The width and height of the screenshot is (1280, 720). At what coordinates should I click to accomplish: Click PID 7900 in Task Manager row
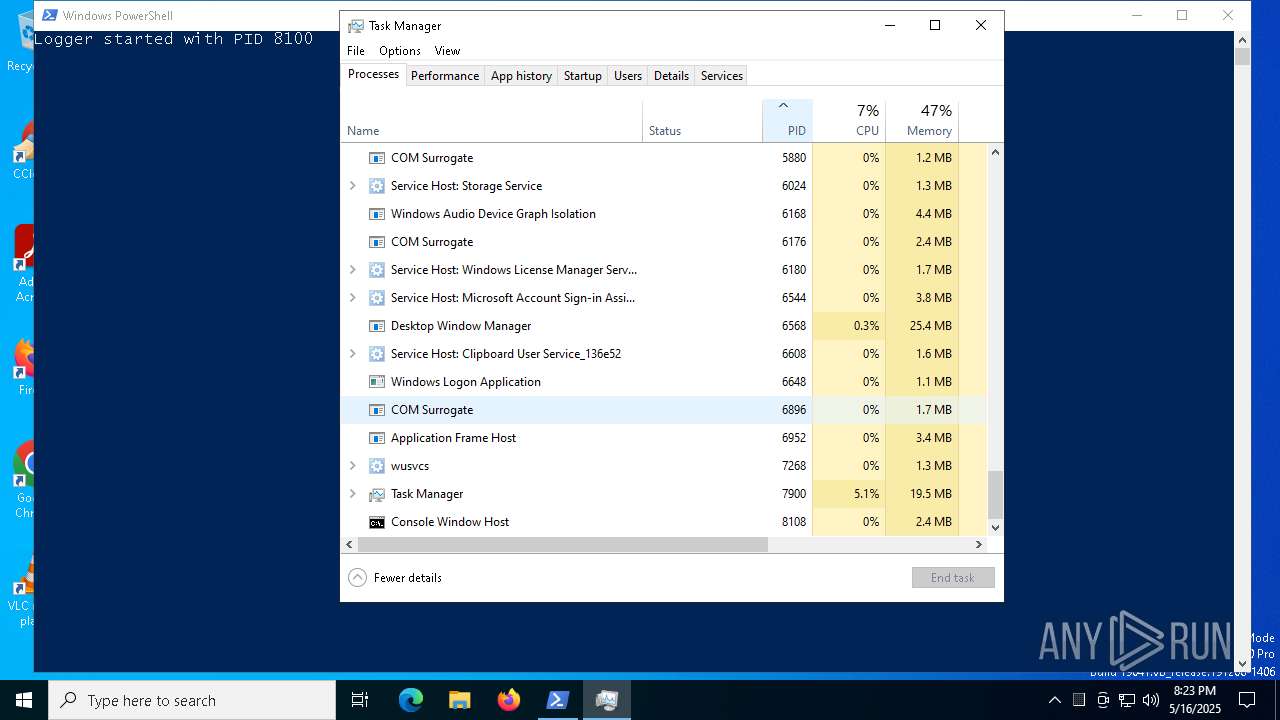tap(794, 494)
